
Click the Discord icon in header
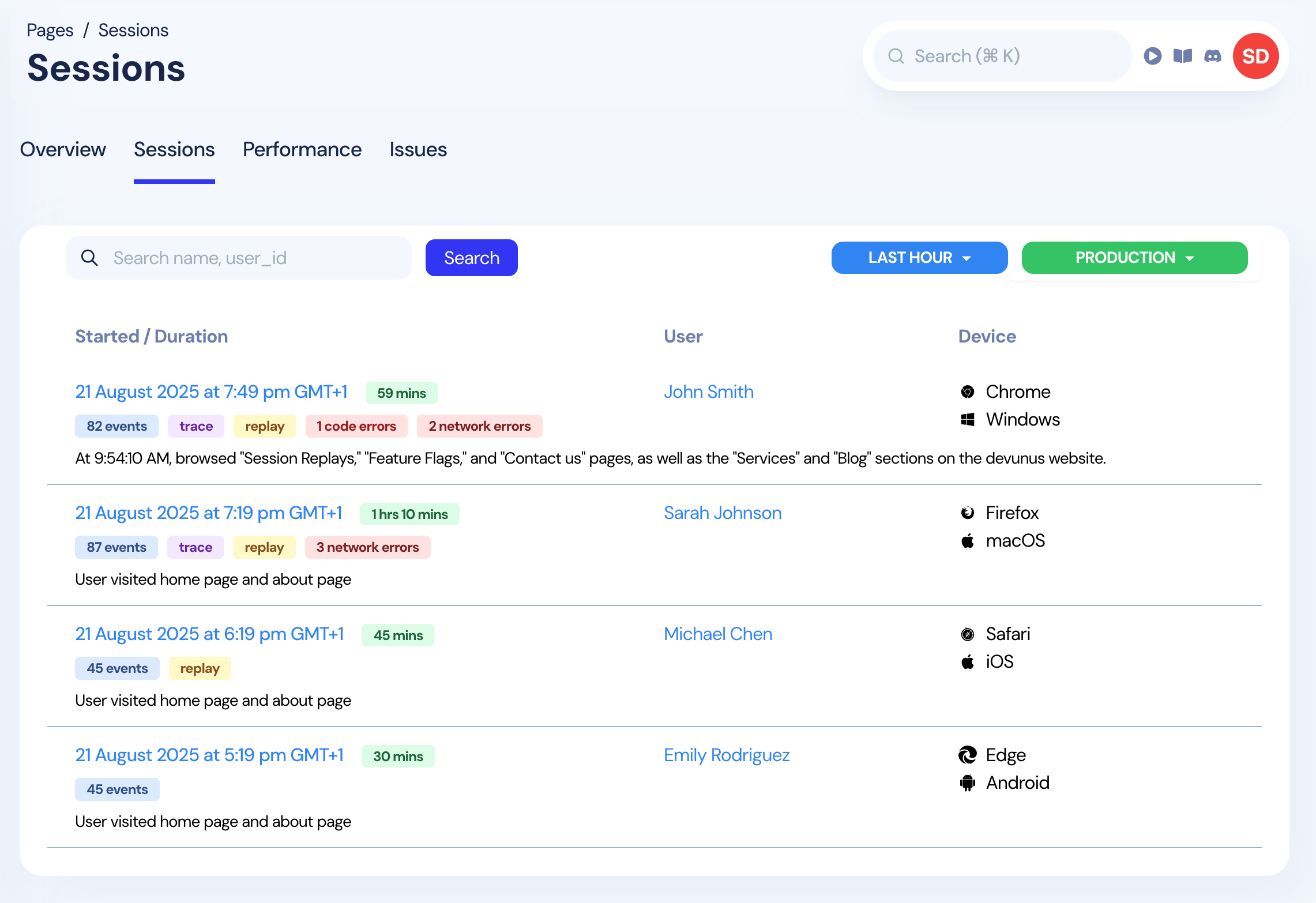pyautogui.click(x=1212, y=56)
